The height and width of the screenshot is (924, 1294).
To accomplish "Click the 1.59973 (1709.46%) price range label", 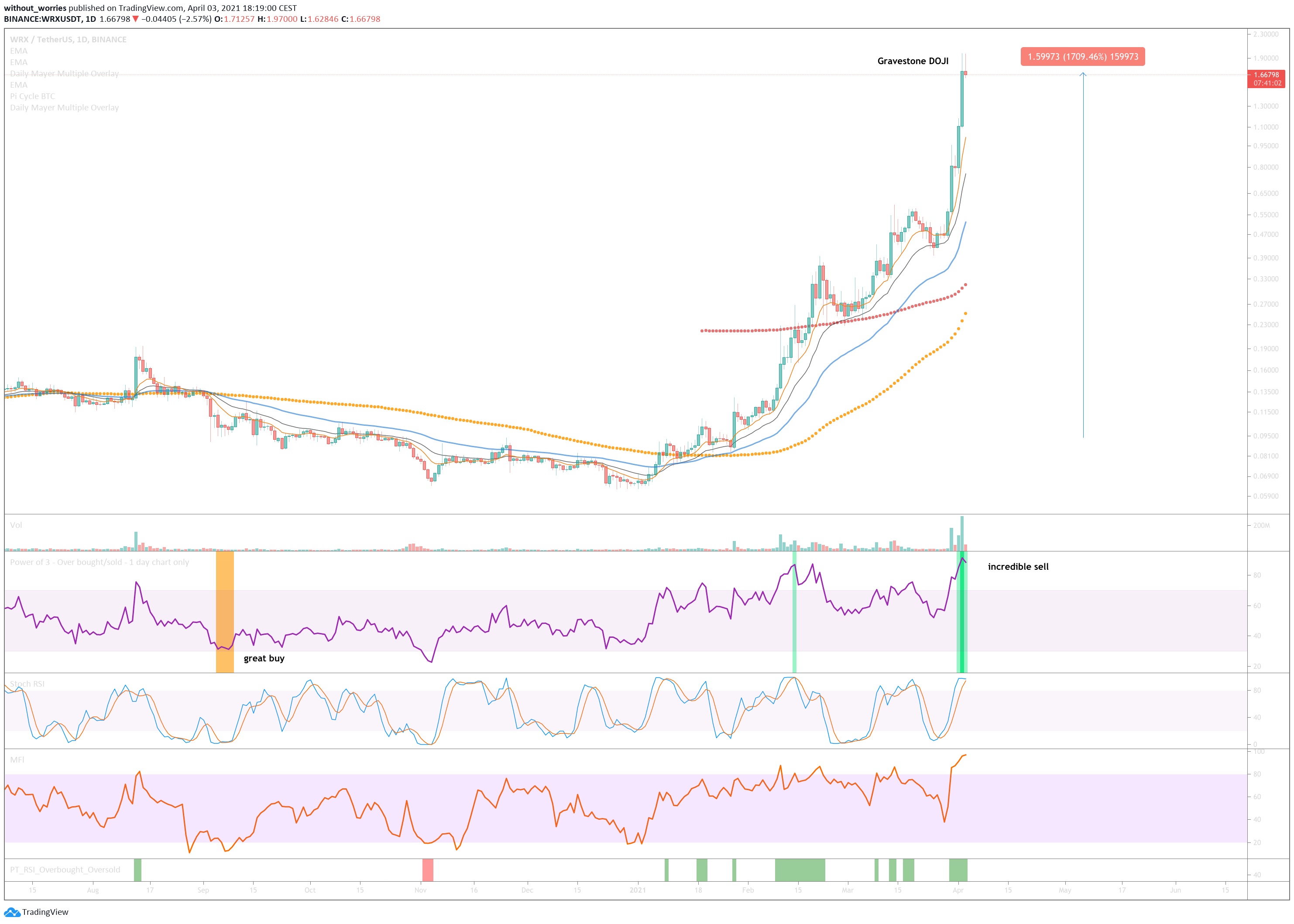I will coord(1082,56).
